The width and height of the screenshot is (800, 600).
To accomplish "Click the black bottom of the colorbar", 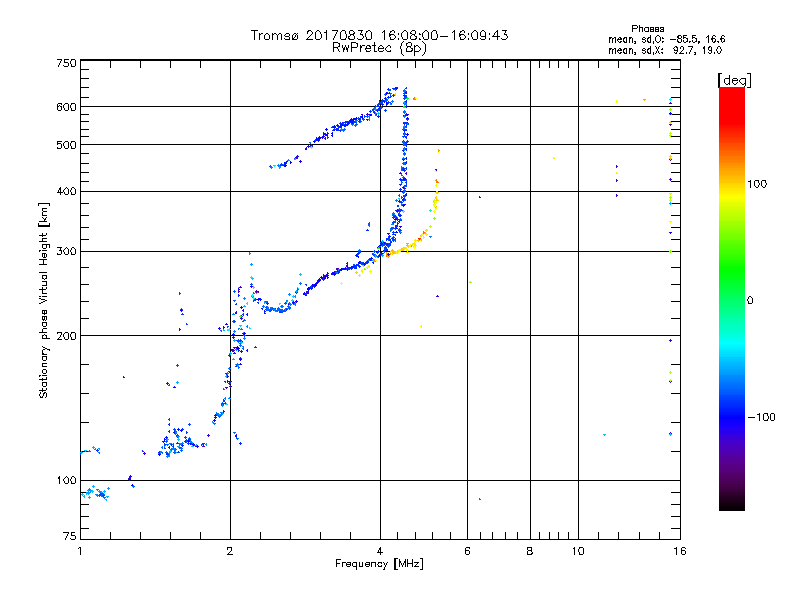I will pyautogui.click(x=732, y=504).
